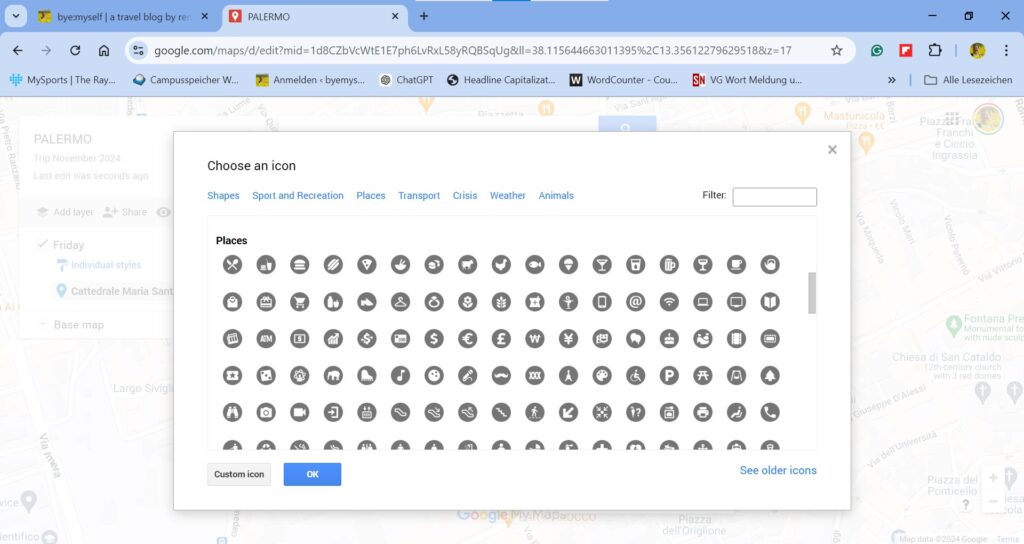
Task: Select the video camera icon
Action: (300, 412)
